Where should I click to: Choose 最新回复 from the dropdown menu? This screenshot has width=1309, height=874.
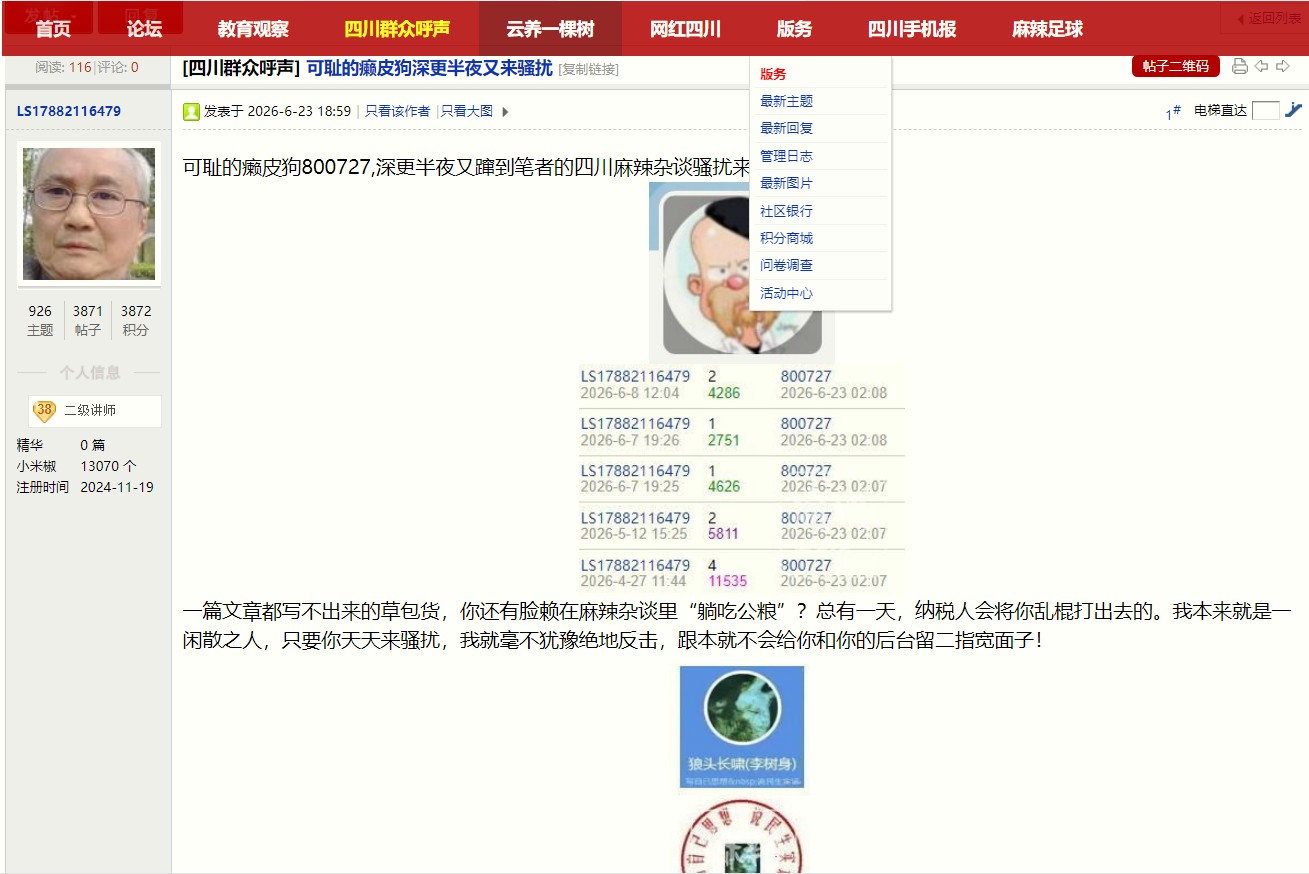click(x=786, y=129)
